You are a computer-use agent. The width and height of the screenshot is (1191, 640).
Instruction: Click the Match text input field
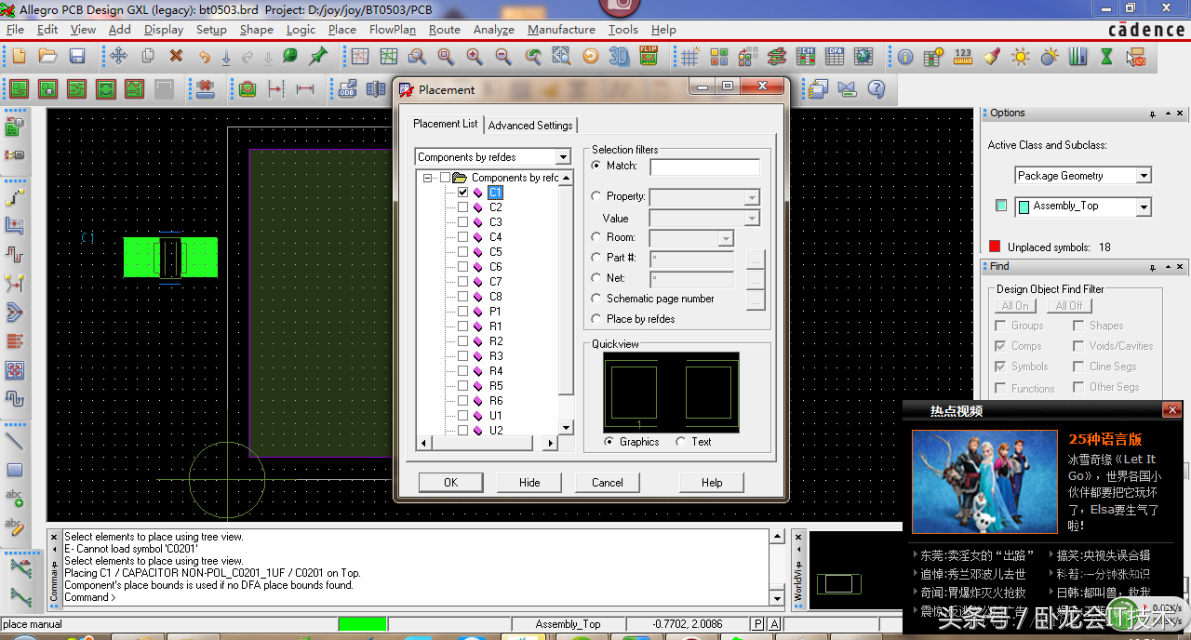pyautogui.click(x=705, y=167)
